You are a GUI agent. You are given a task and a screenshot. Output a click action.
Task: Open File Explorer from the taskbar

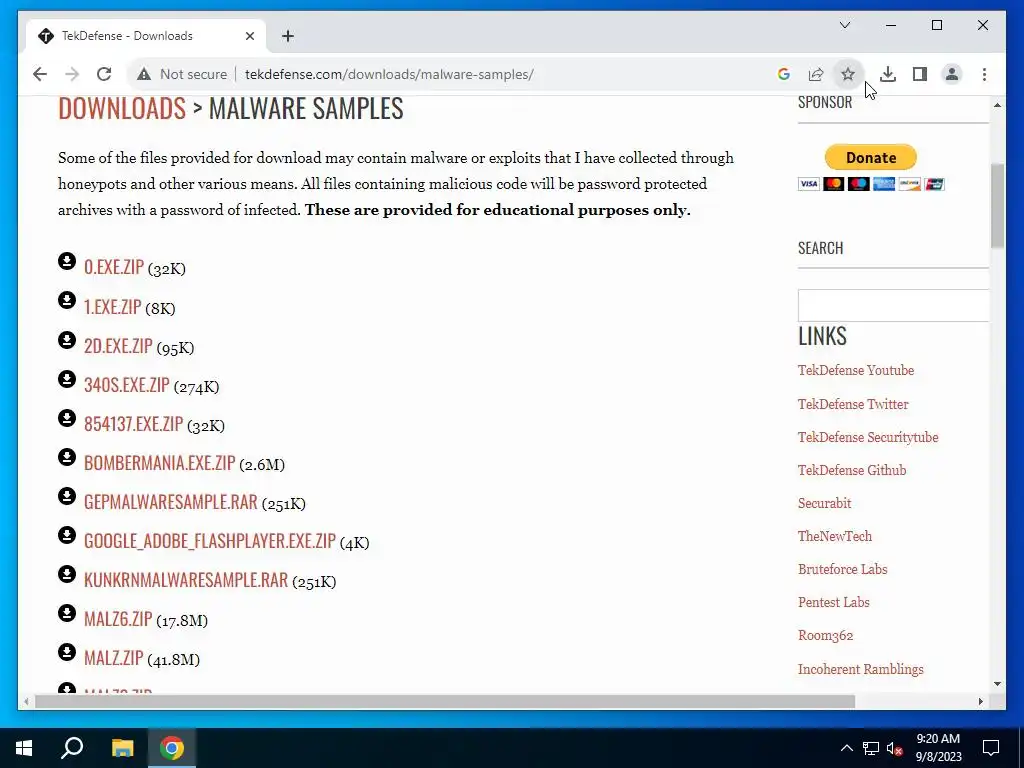[122, 748]
